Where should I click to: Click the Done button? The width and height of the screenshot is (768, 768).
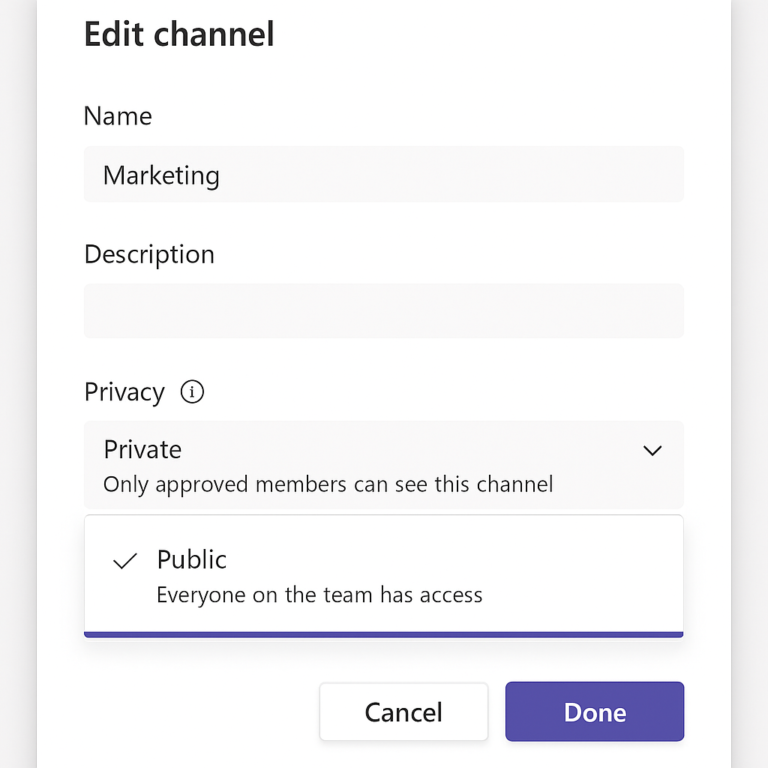click(595, 711)
